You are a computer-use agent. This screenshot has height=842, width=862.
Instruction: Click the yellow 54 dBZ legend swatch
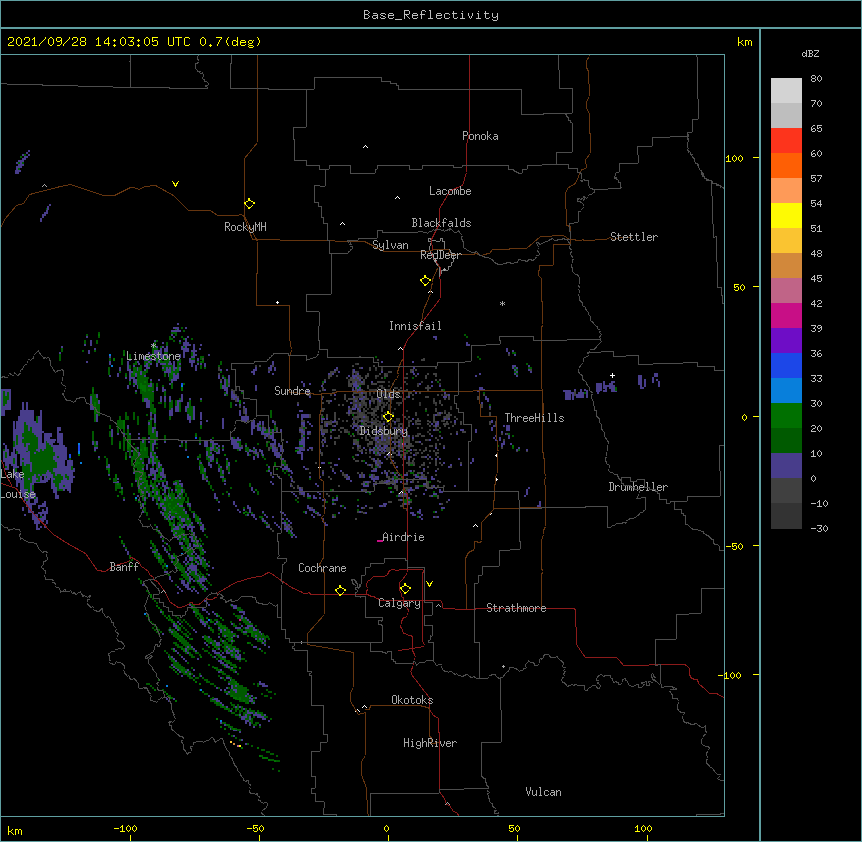pos(786,215)
